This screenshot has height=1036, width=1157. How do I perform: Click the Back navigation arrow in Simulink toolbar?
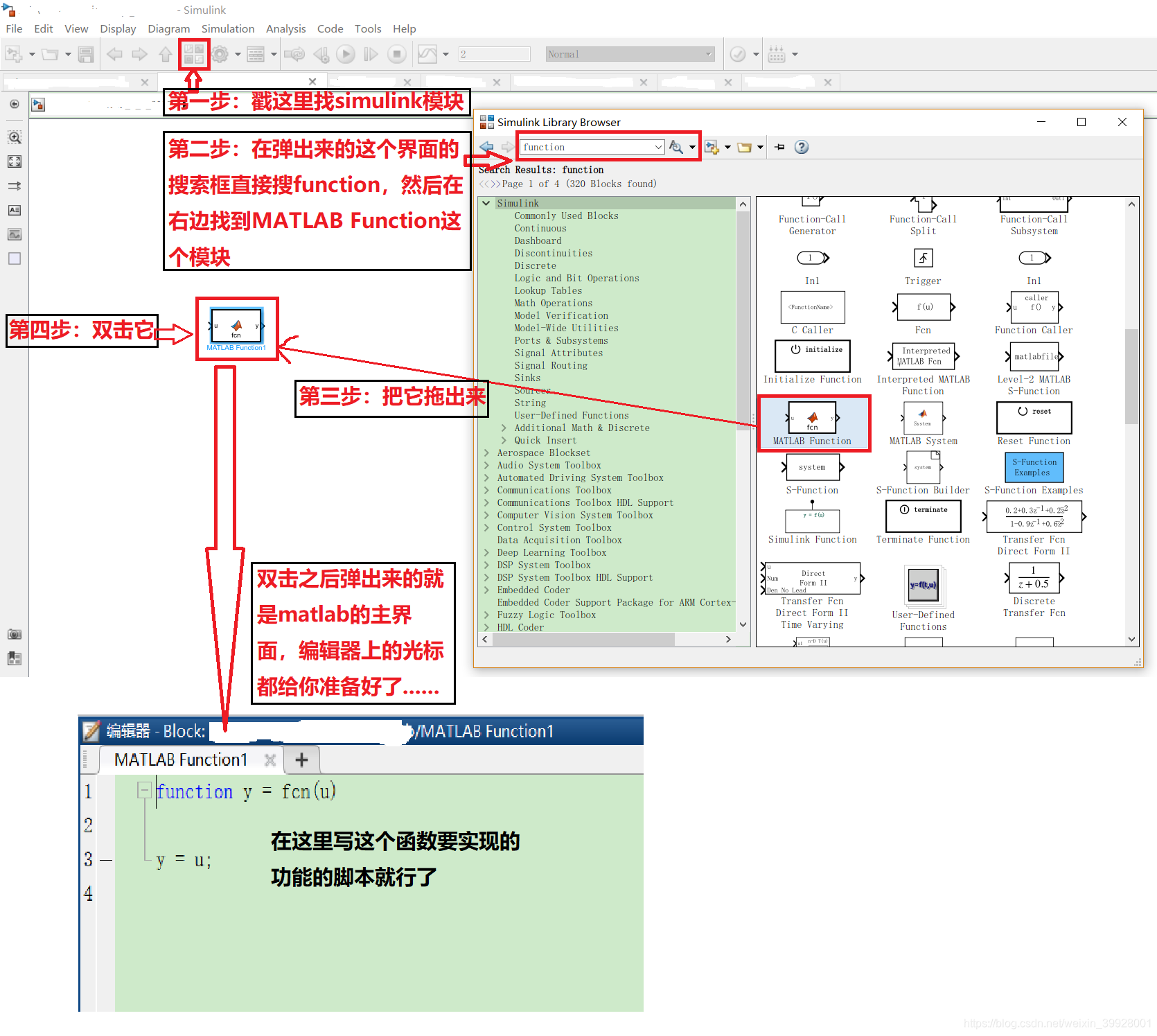pos(114,54)
